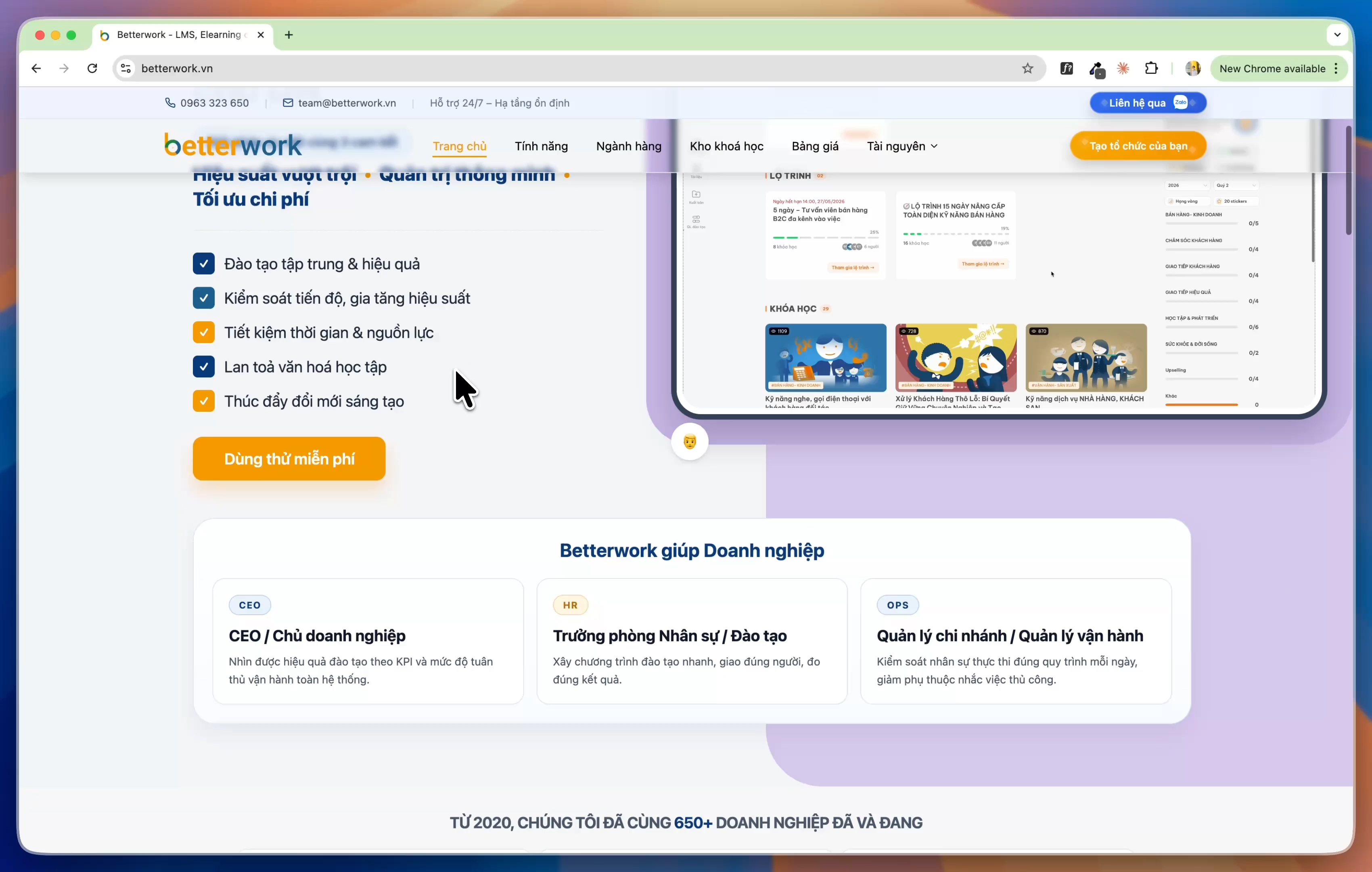Open the site information icon in address bar
The width and height of the screenshot is (1372, 872).
[126, 68]
